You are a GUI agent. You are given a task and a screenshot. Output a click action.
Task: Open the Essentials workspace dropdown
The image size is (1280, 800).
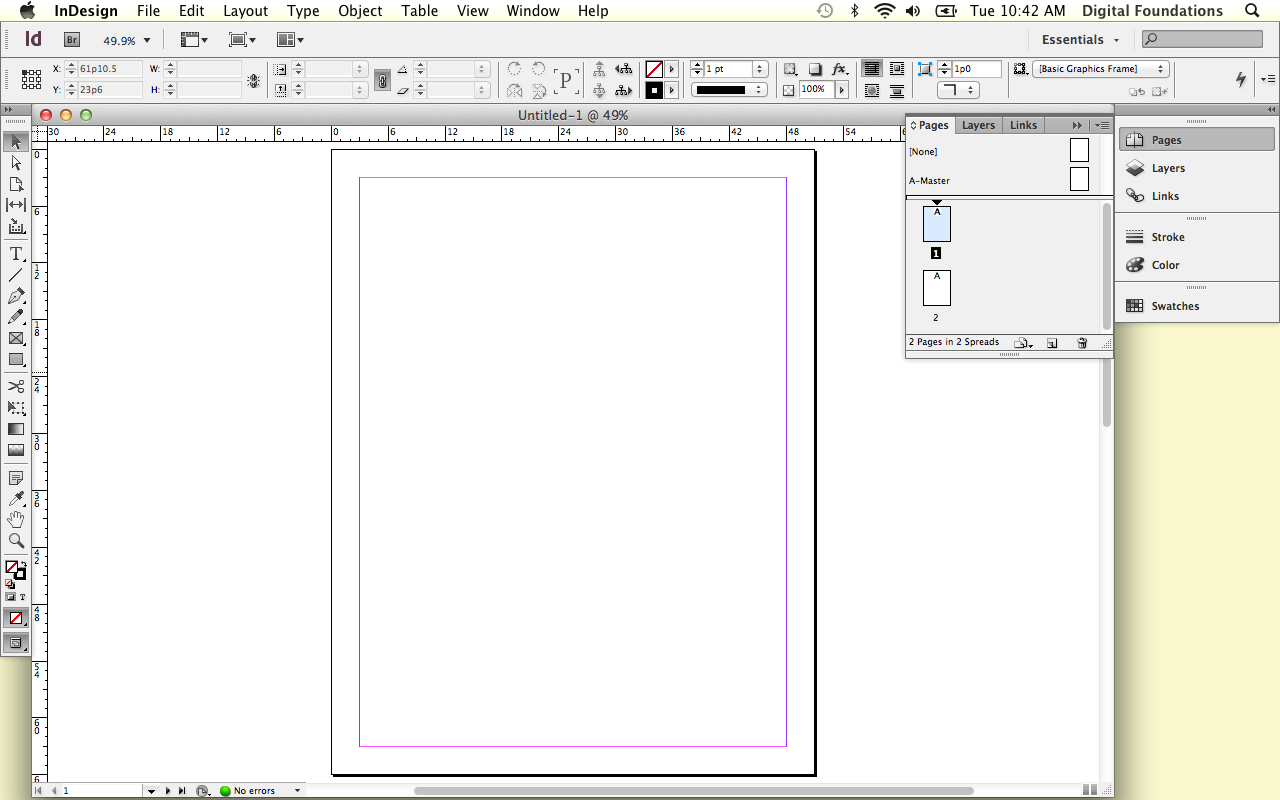1080,40
